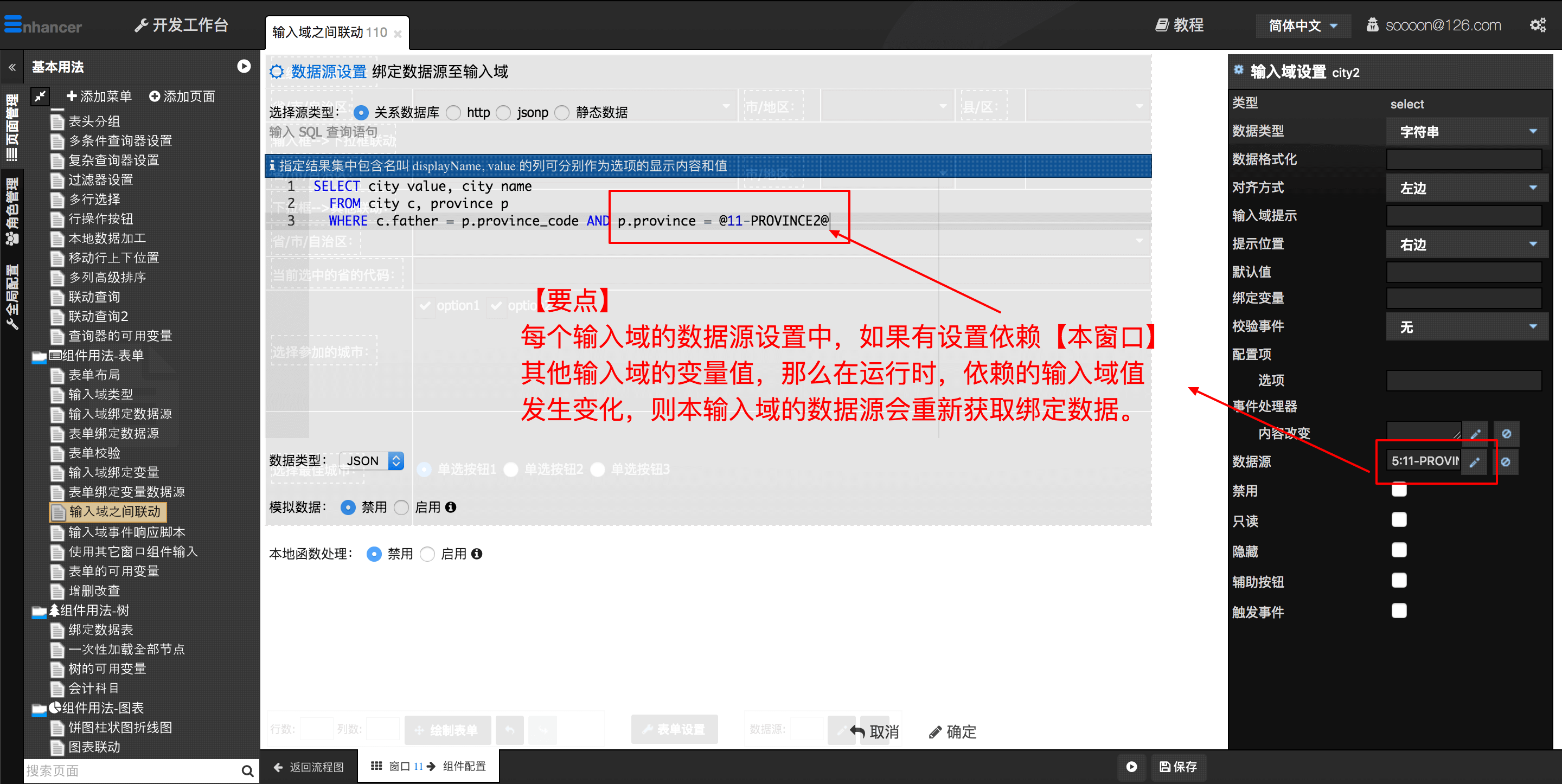Click 返回流程图 link

pyautogui.click(x=309, y=767)
